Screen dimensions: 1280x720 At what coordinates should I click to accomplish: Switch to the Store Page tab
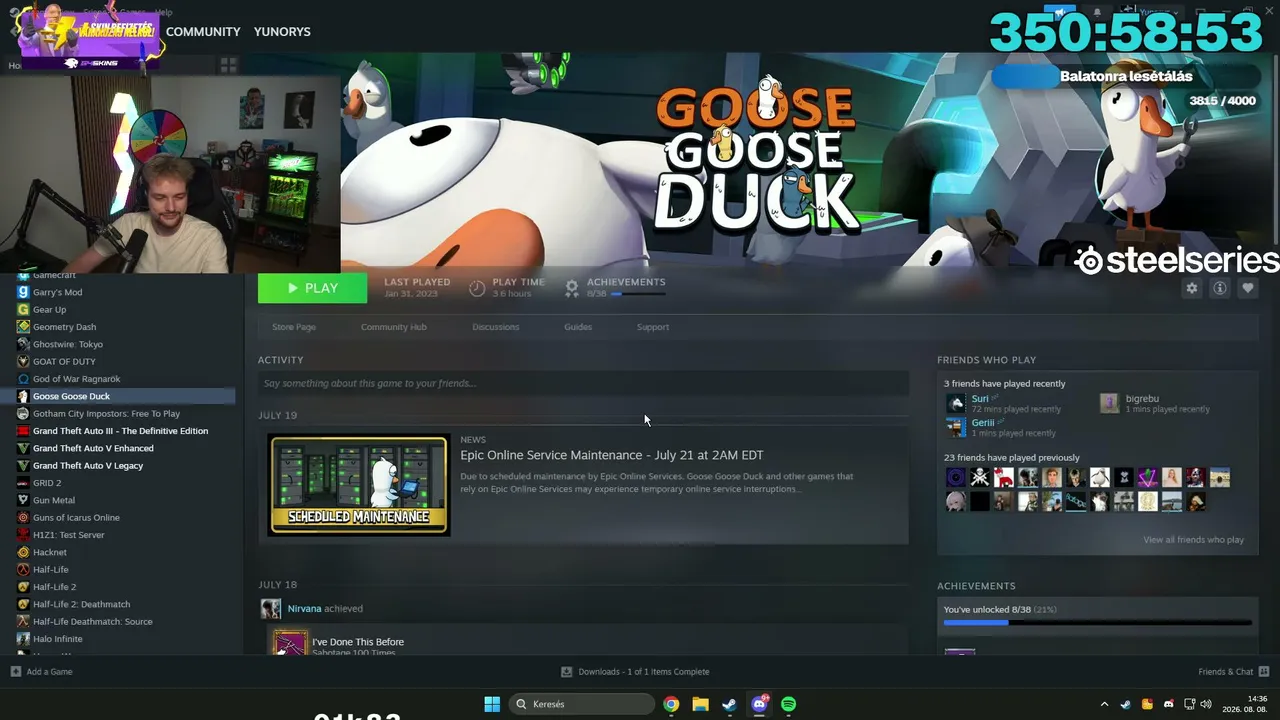coord(294,327)
